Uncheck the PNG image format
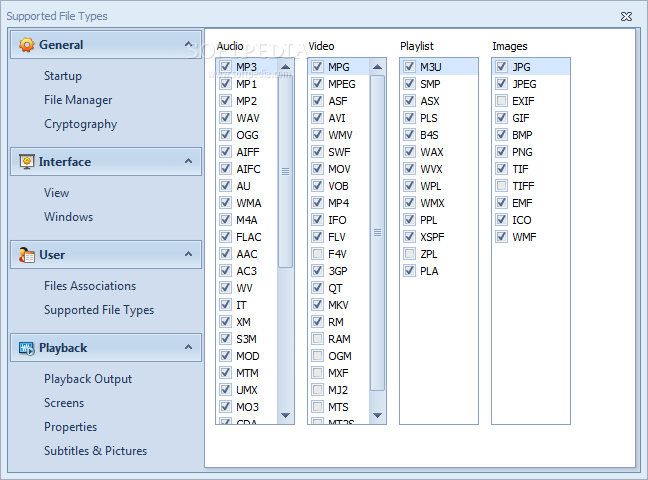This screenshot has height=480, width=648. pyautogui.click(x=502, y=152)
